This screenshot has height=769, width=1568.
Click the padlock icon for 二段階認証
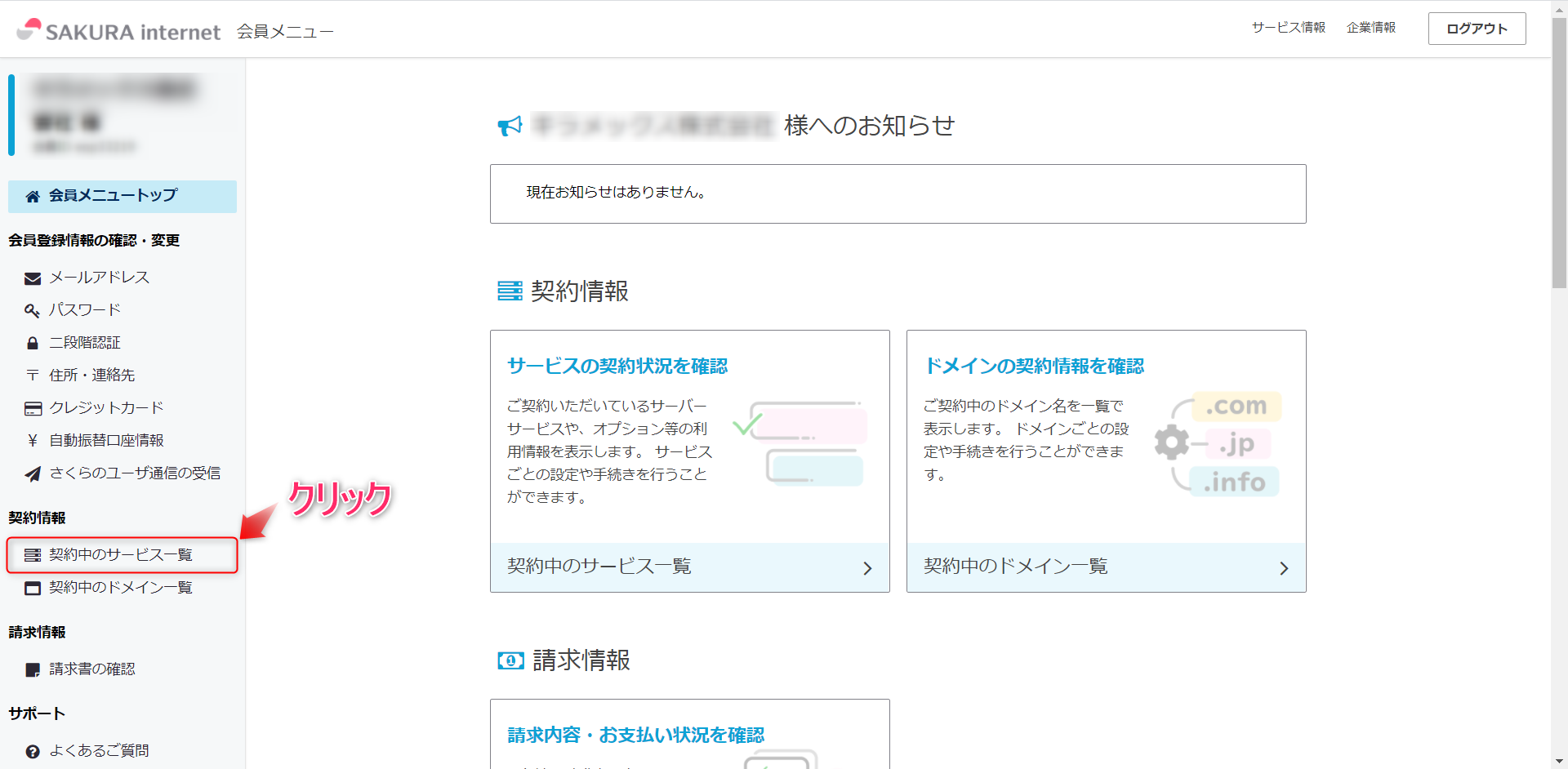pyautogui.click(x=33, y=344)
